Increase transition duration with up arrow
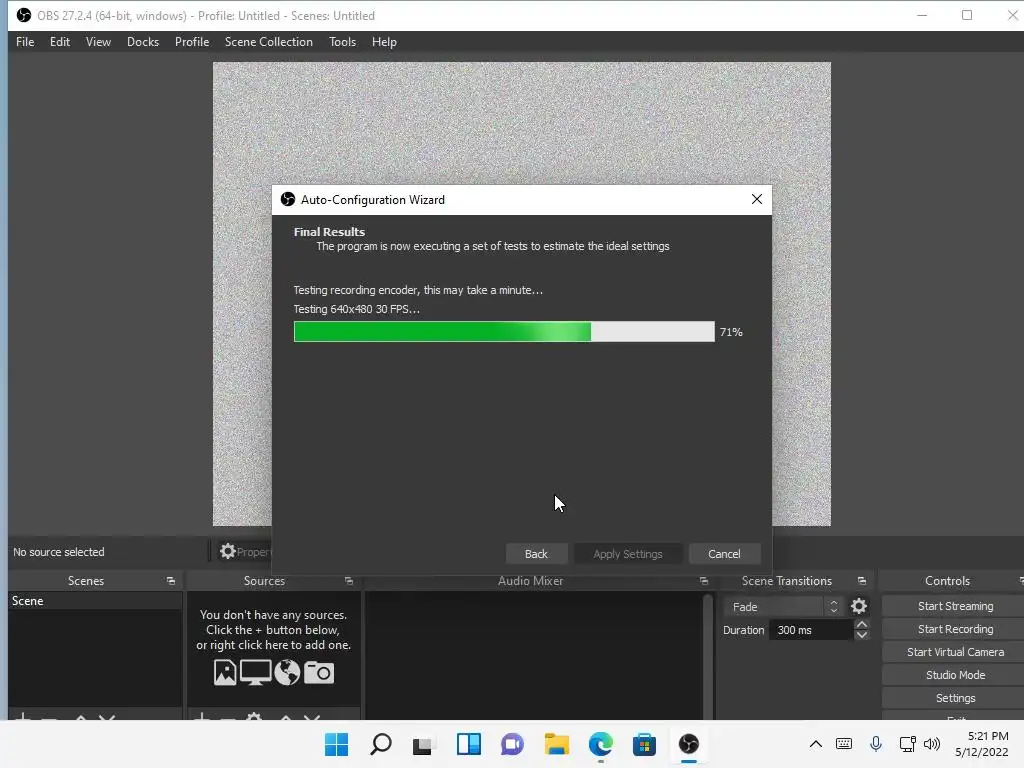Viewport: 1024px width, 768px height. coord(861,625)
